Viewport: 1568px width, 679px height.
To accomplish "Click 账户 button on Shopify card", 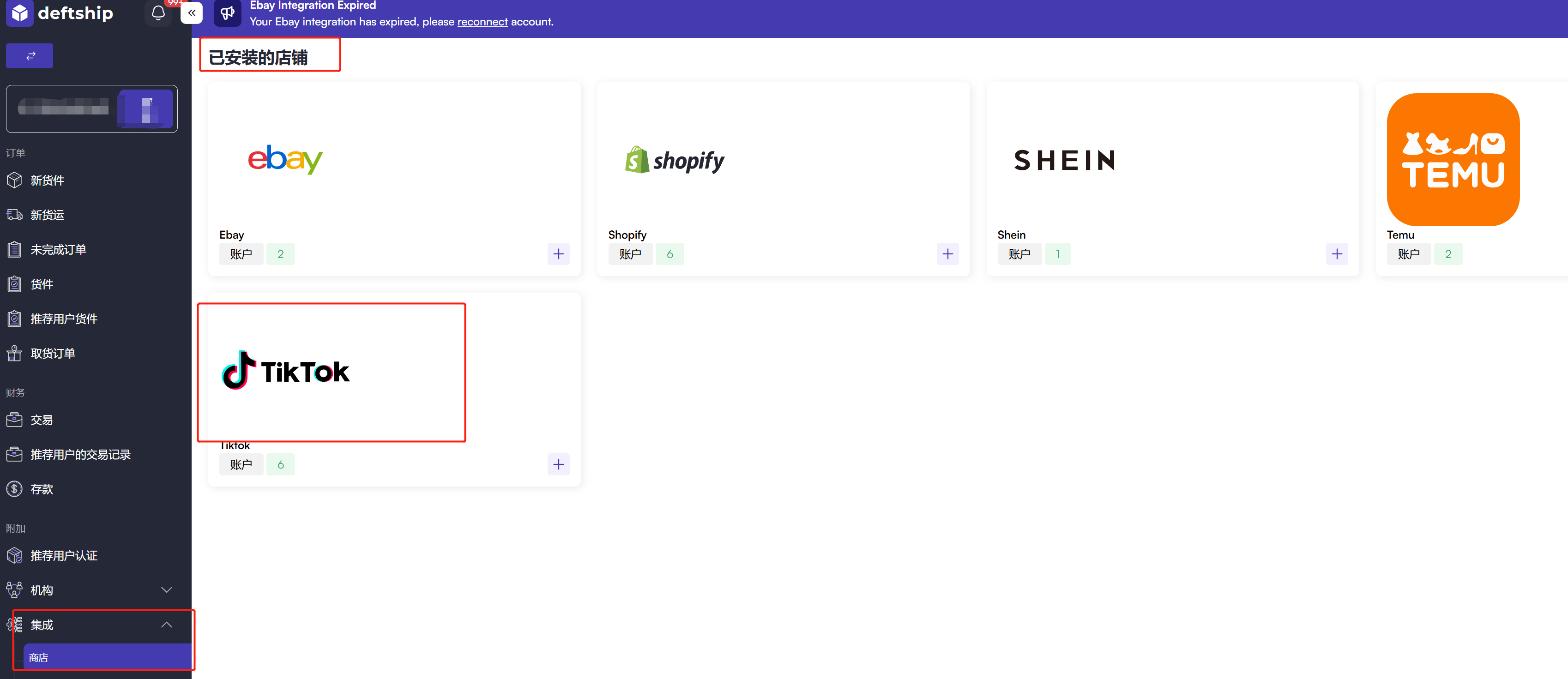I will pos(630,254).
